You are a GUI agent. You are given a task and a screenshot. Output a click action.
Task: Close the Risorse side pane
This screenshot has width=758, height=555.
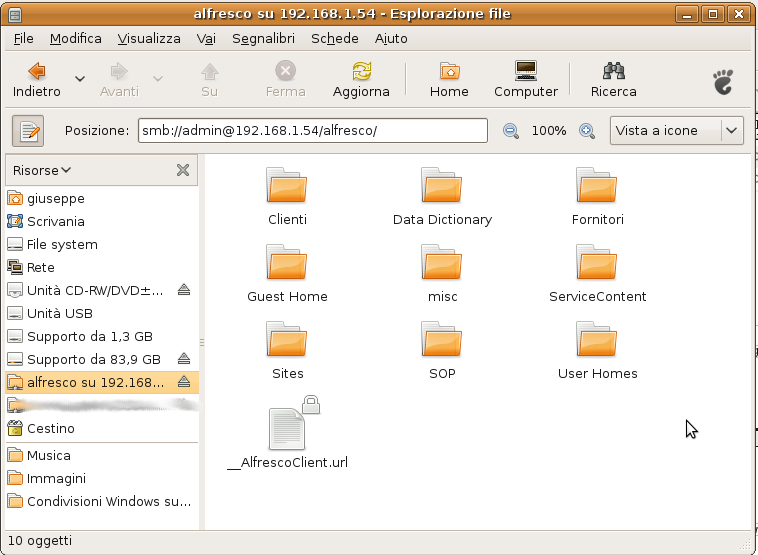pos(183,170)
